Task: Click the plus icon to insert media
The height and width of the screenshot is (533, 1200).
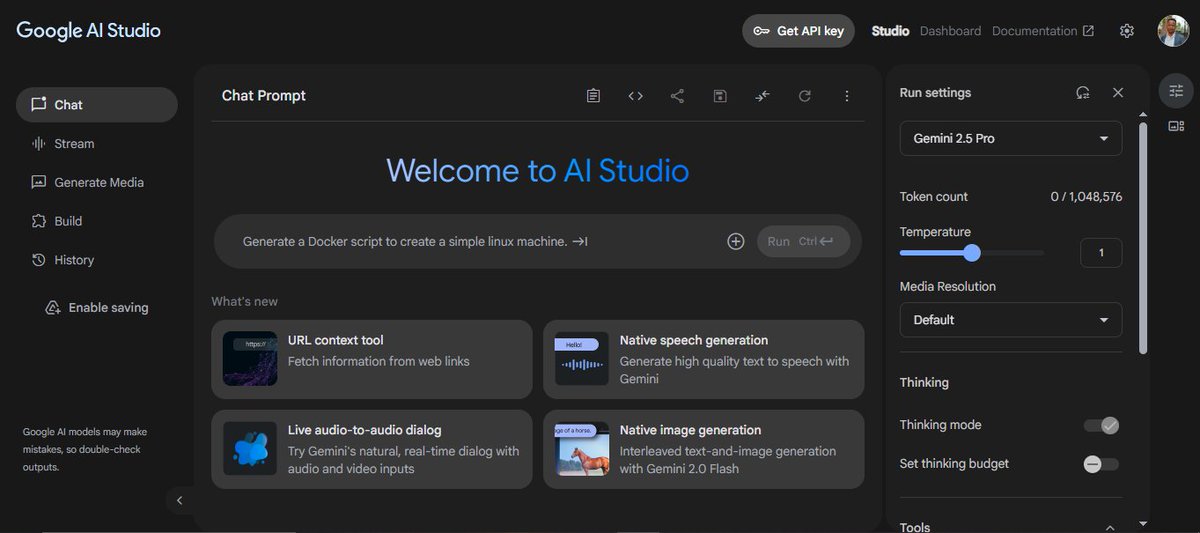Action: [736, 241]
